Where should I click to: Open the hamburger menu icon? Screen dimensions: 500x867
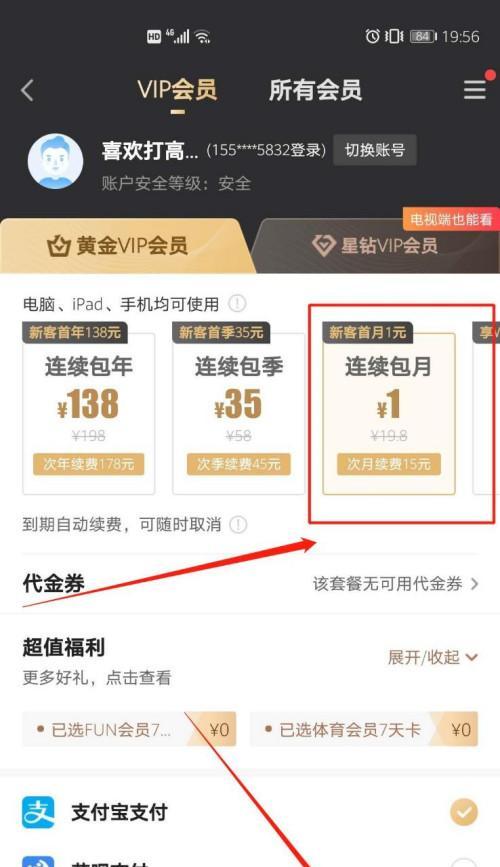[x=475, y=90]
